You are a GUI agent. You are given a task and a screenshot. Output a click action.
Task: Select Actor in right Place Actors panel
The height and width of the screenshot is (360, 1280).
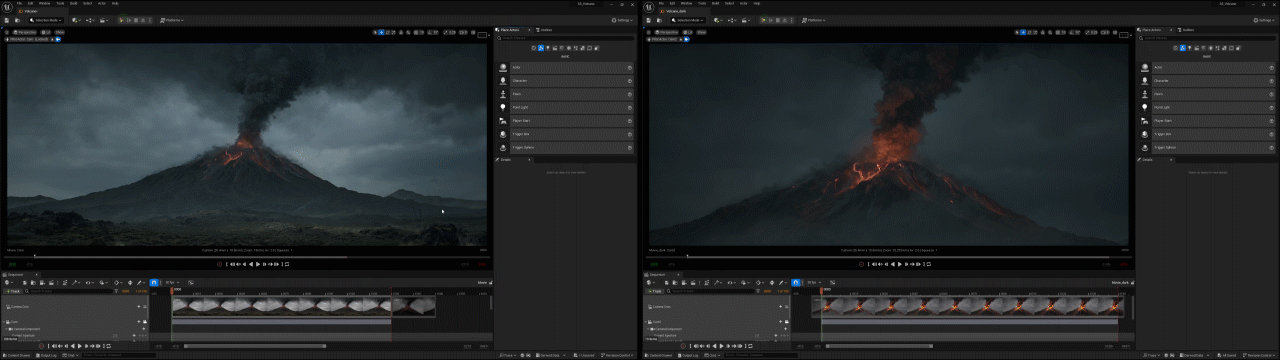click(1208, 67)
